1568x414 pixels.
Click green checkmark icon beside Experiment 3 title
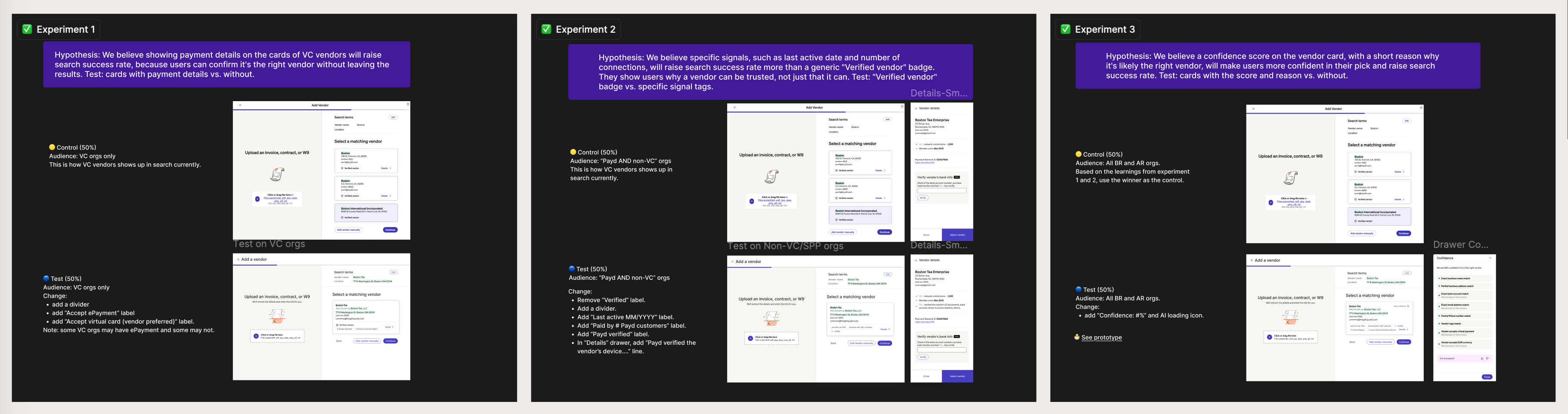1065,29
